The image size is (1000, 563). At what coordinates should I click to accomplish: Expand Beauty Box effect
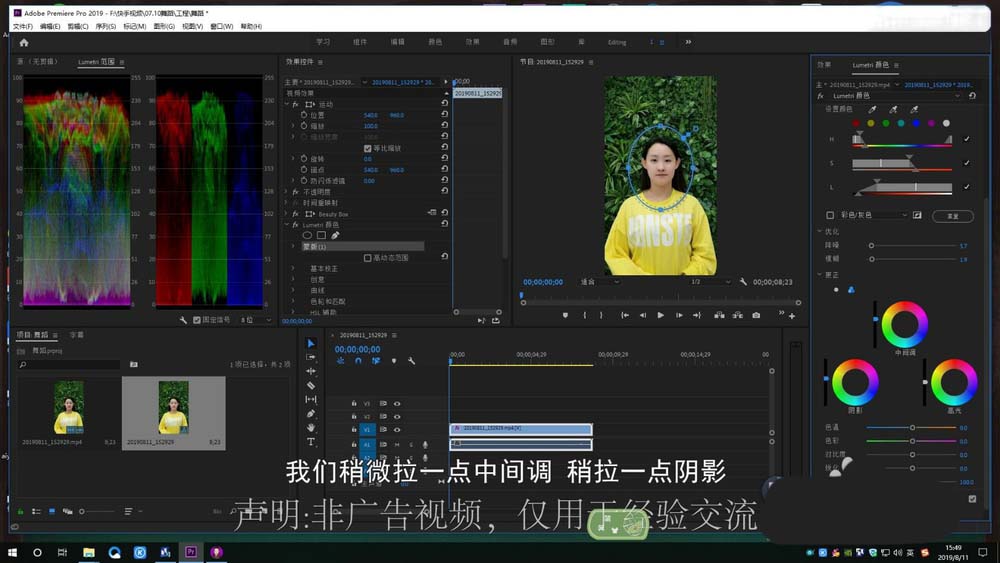tap(286, 214)
